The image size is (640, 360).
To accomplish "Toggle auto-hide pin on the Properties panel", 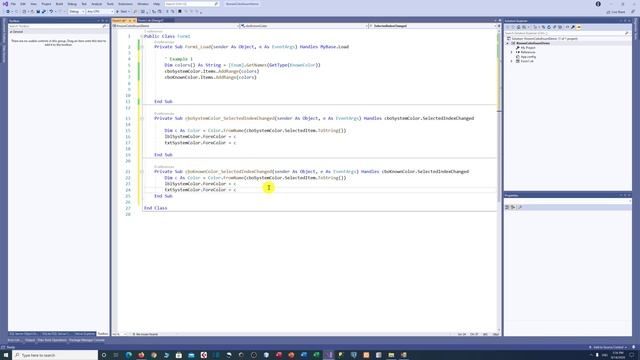I will tap(625, 196).
